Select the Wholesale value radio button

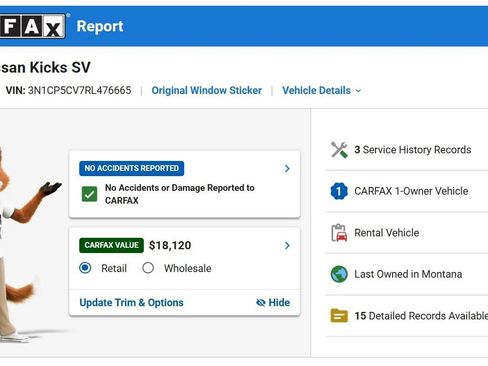[x=148, y=268]
